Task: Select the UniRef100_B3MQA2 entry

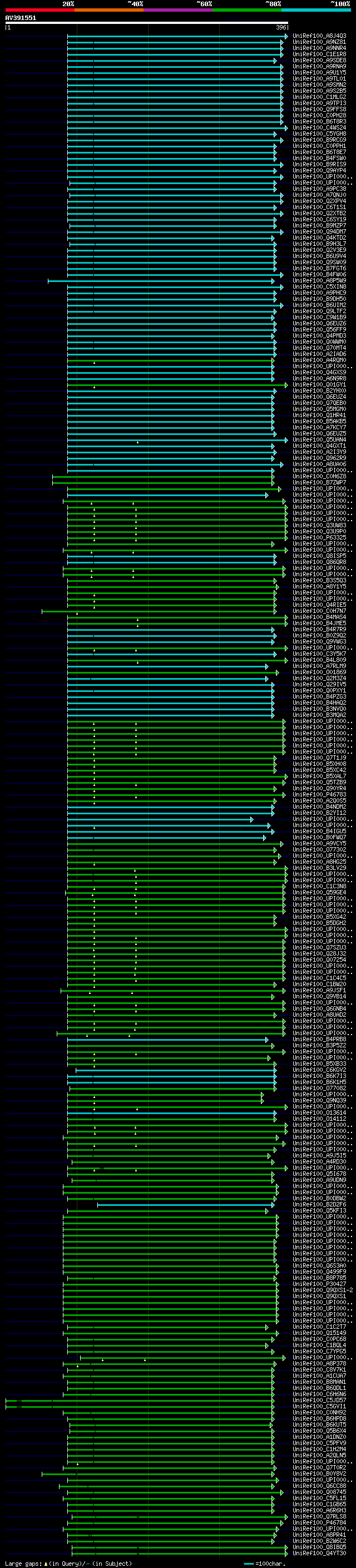Action: [319, 715]
